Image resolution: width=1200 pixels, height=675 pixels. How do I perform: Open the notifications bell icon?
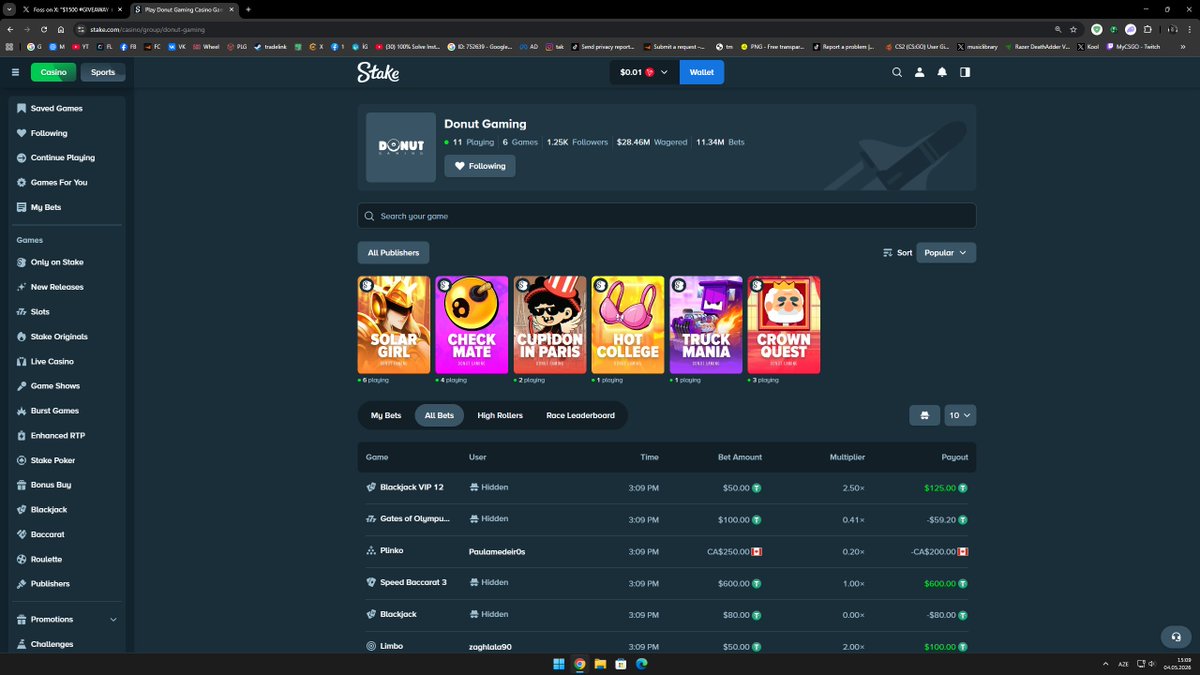point(942,72)
